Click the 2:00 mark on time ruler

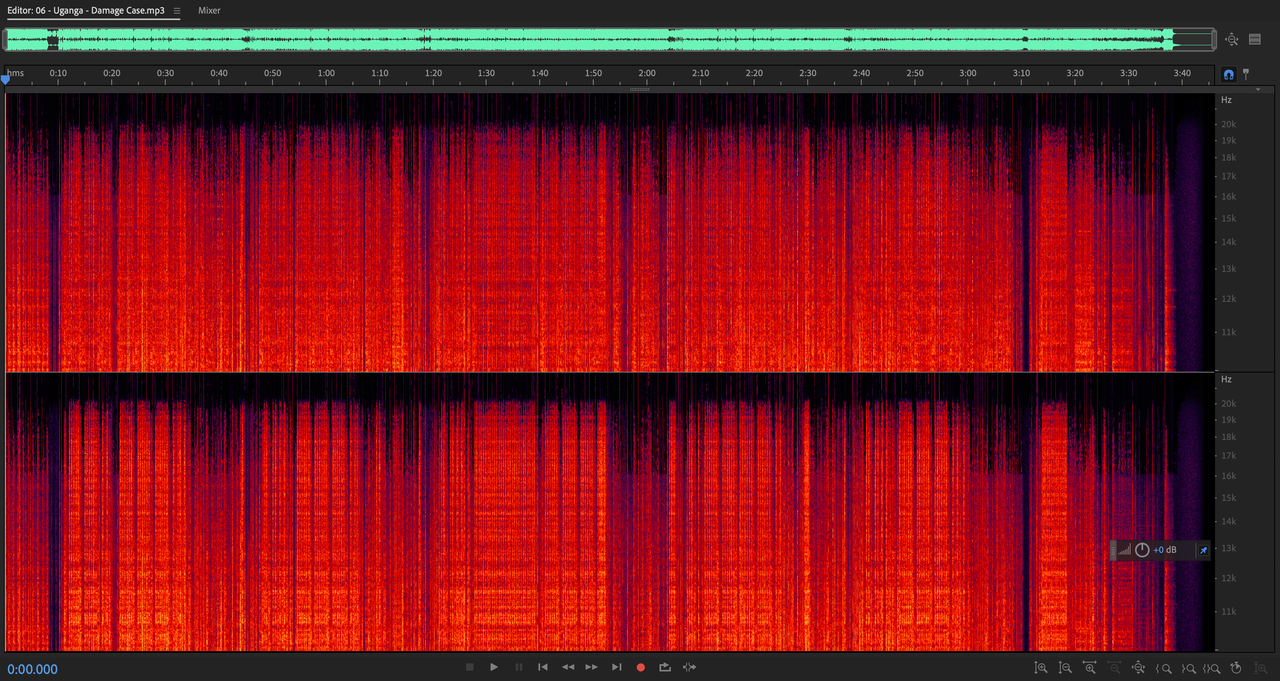click(x=647, y=73)
